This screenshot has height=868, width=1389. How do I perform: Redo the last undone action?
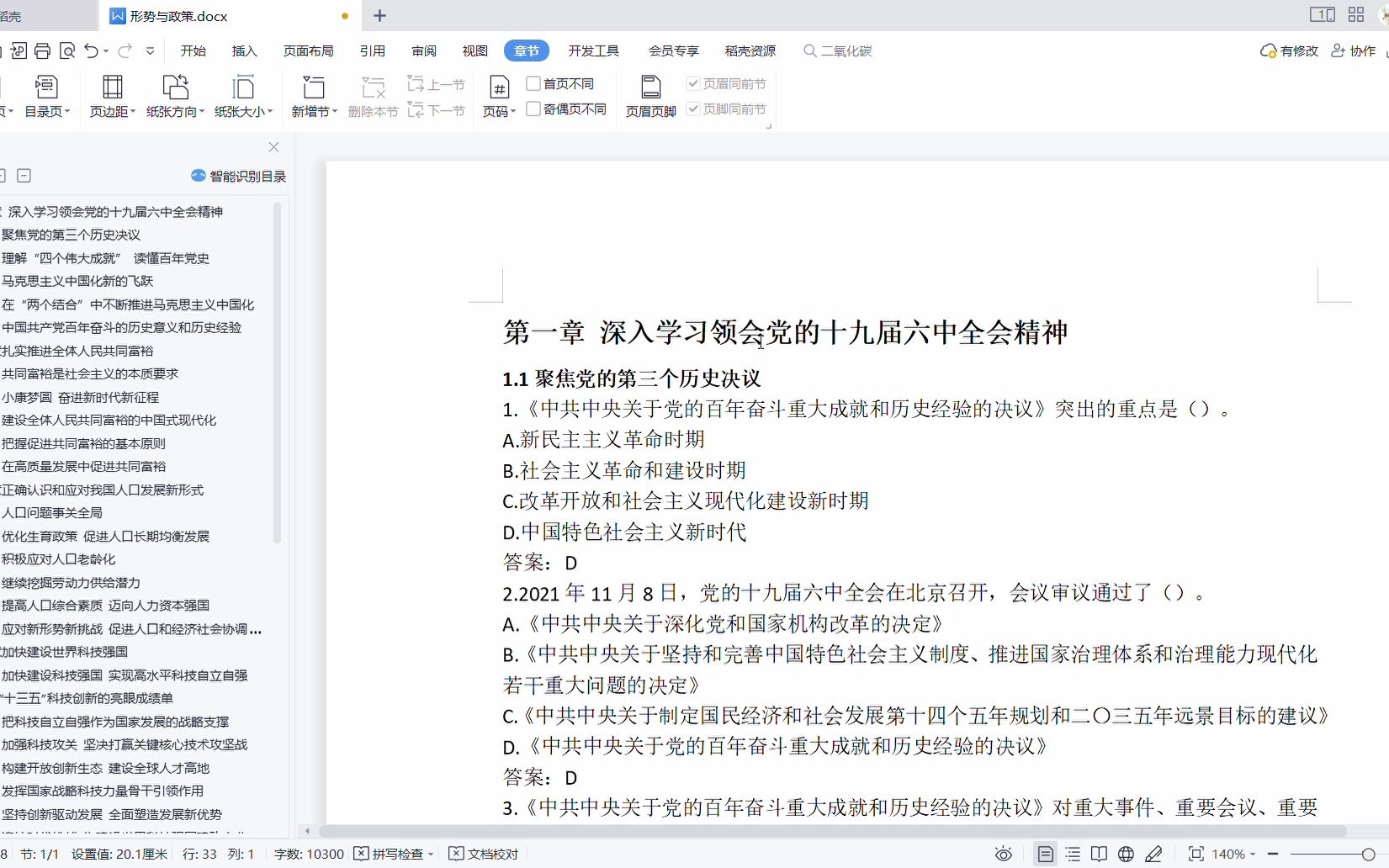pyautogui.click(x=125, y=51)
